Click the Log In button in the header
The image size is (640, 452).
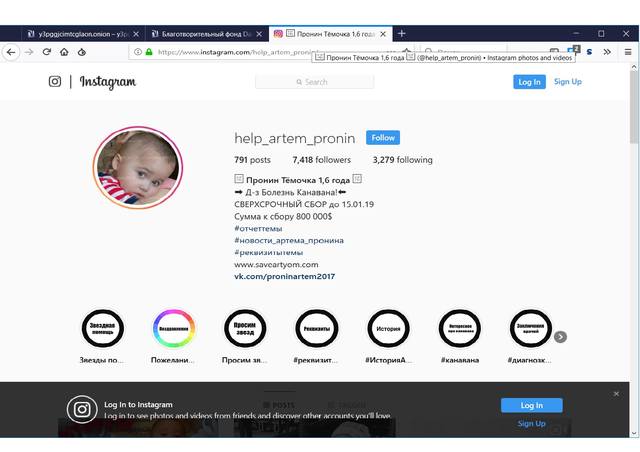(x=529, y=82)
